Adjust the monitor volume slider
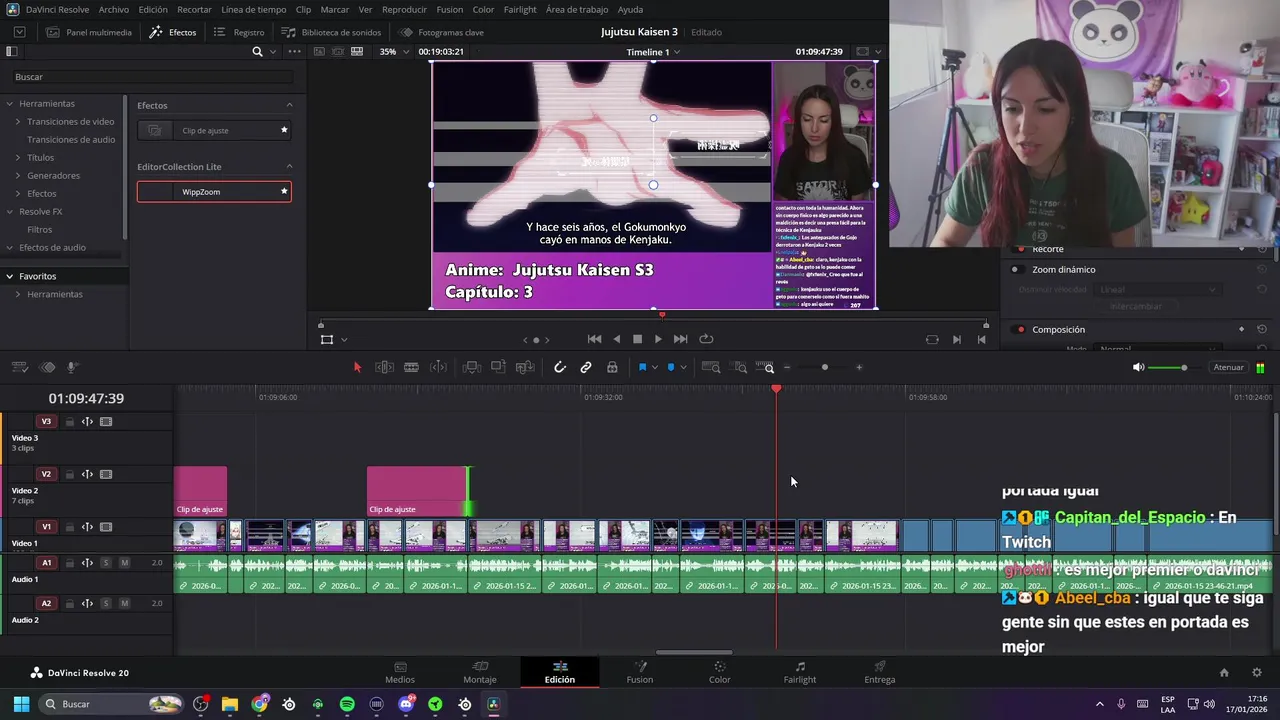1280x720 pixels. coord(1184,367)
